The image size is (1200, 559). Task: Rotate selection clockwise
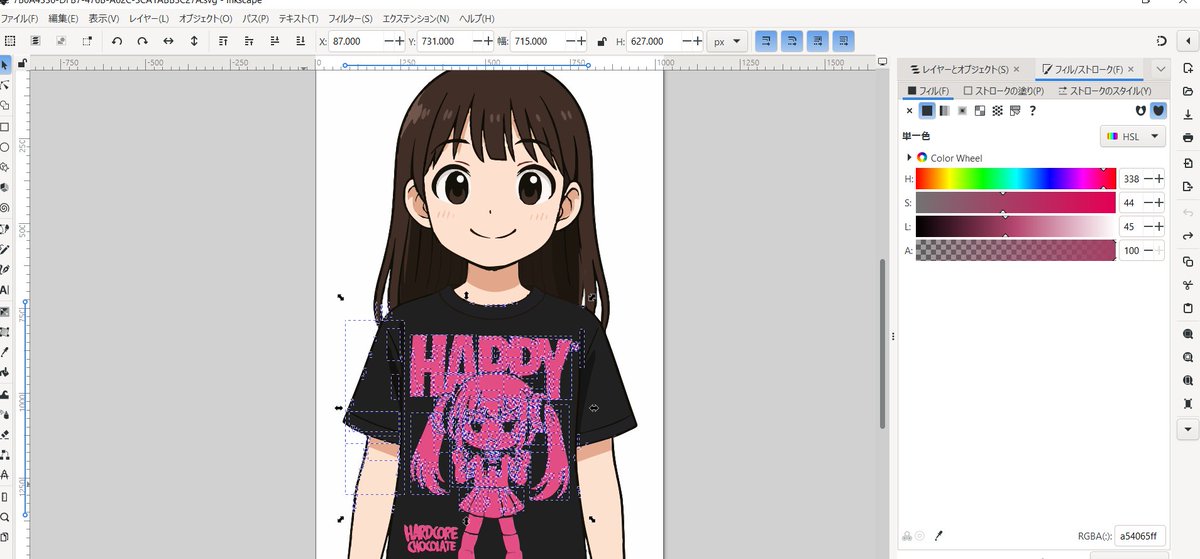coord(143,41)
